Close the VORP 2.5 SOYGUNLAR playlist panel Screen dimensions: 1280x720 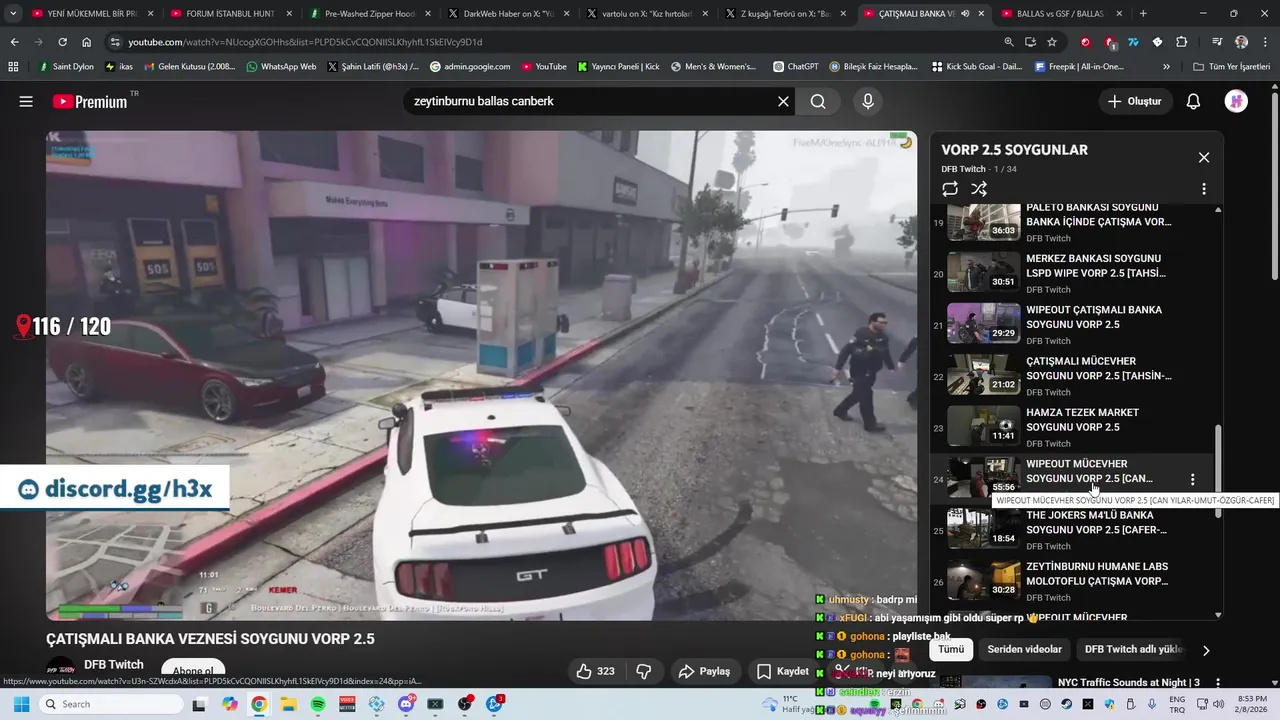1204,157
